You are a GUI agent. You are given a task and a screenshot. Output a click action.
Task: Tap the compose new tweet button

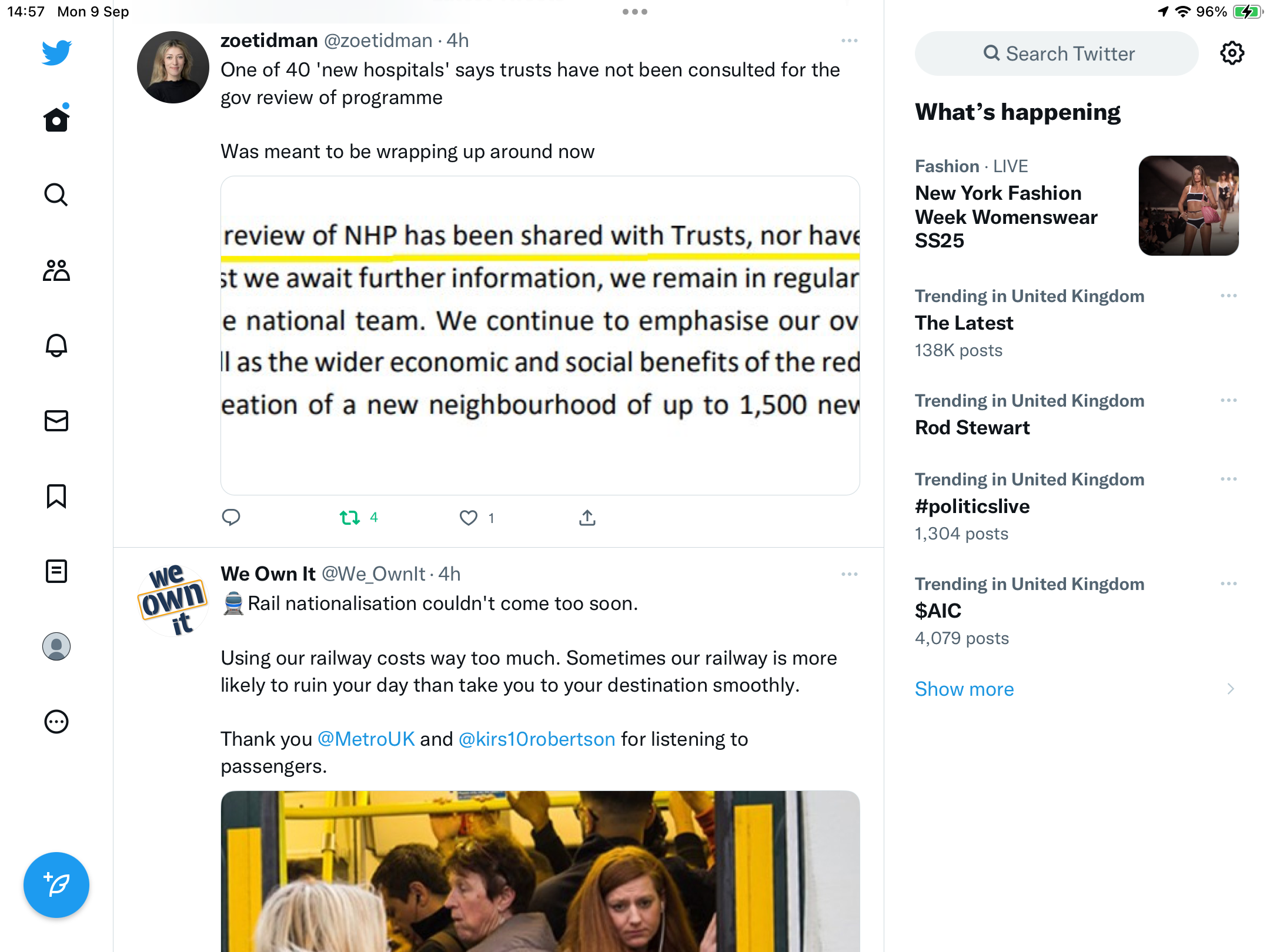[56, 884]
